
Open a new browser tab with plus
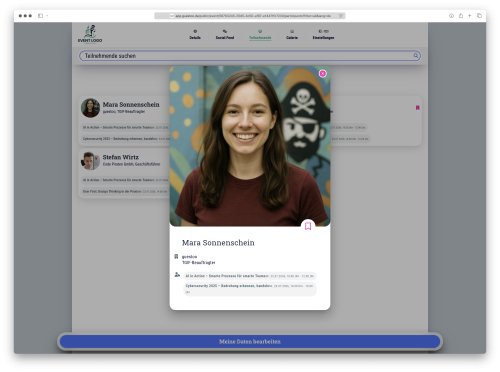pyautogui.click(x=470, y=16)
